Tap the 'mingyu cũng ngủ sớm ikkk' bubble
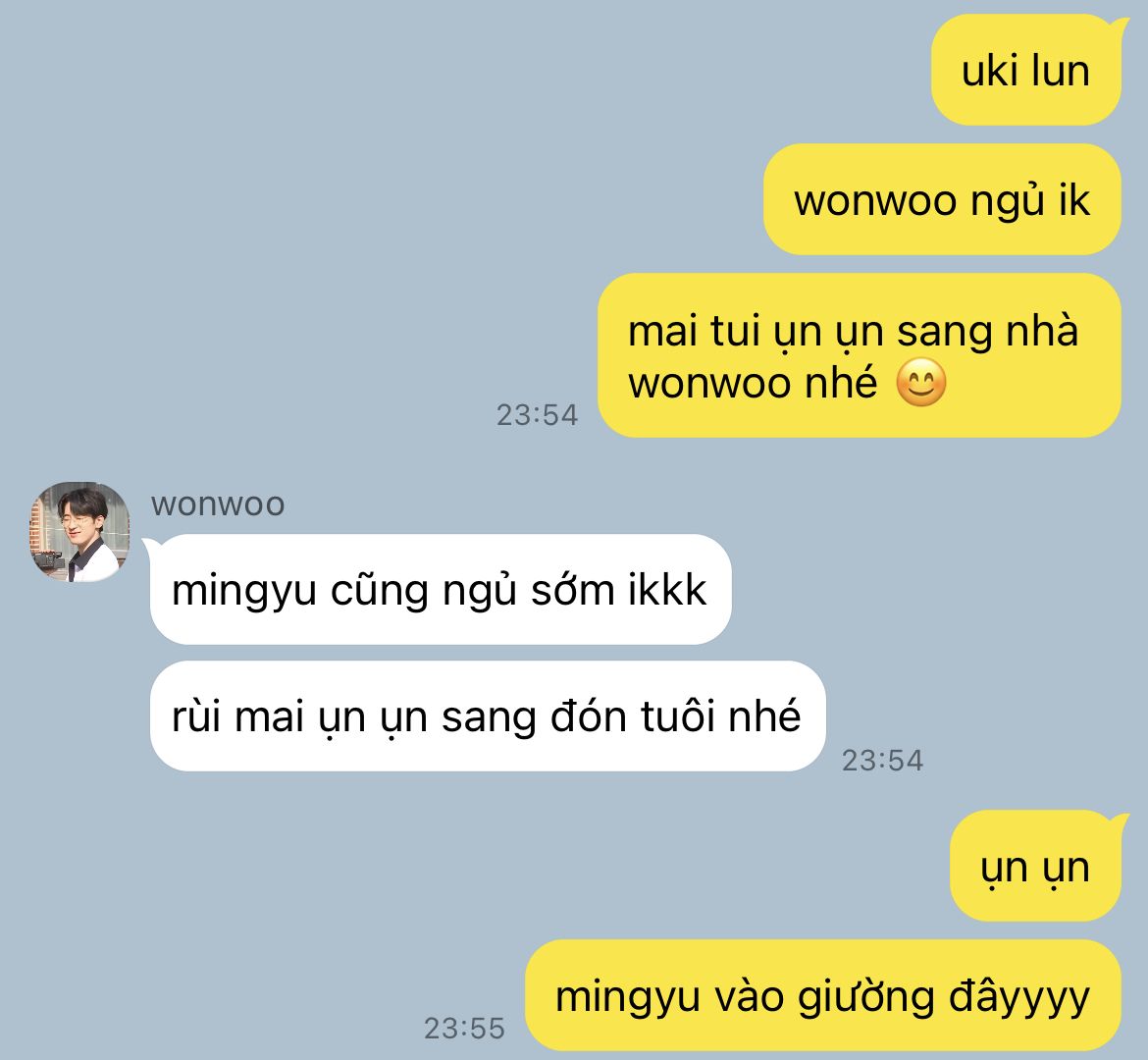 pos(440,590)
